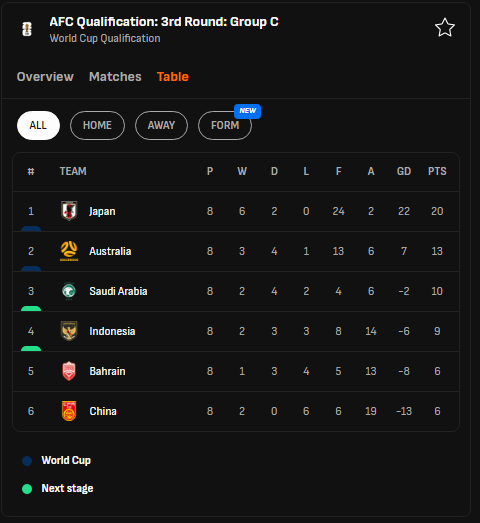Select the ALL standings filter

(38, 125)
